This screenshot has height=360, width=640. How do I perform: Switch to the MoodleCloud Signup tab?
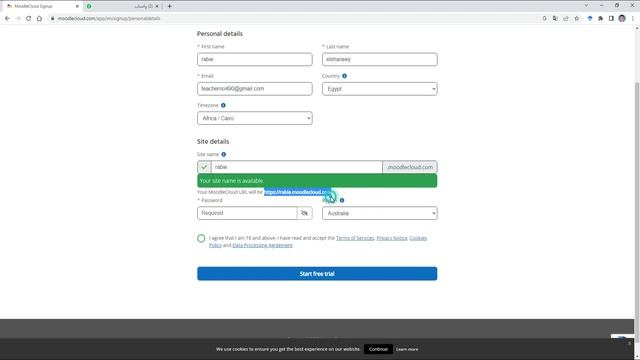tap(41, 6)
